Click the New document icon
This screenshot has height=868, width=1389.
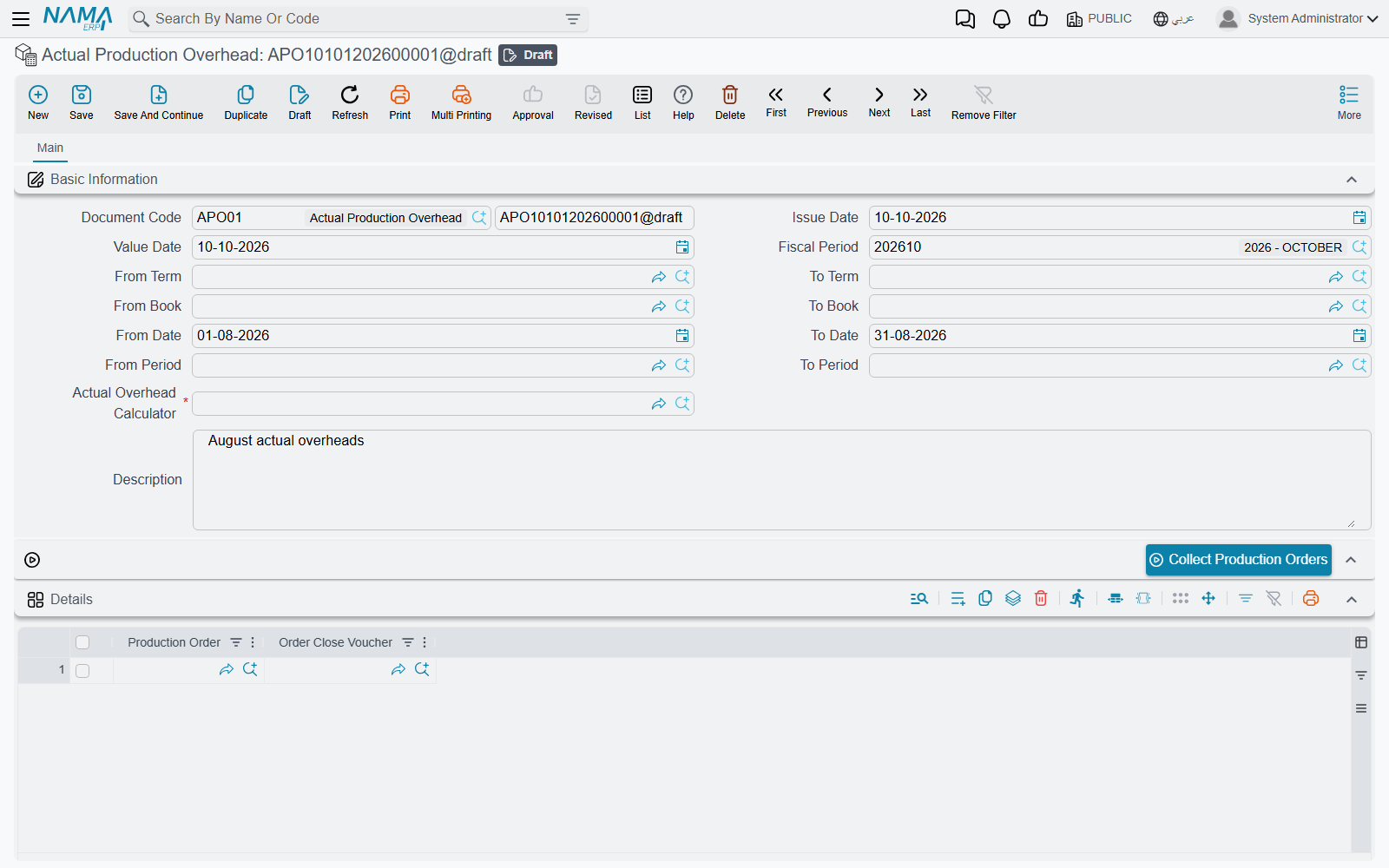(x=38, y=95)
